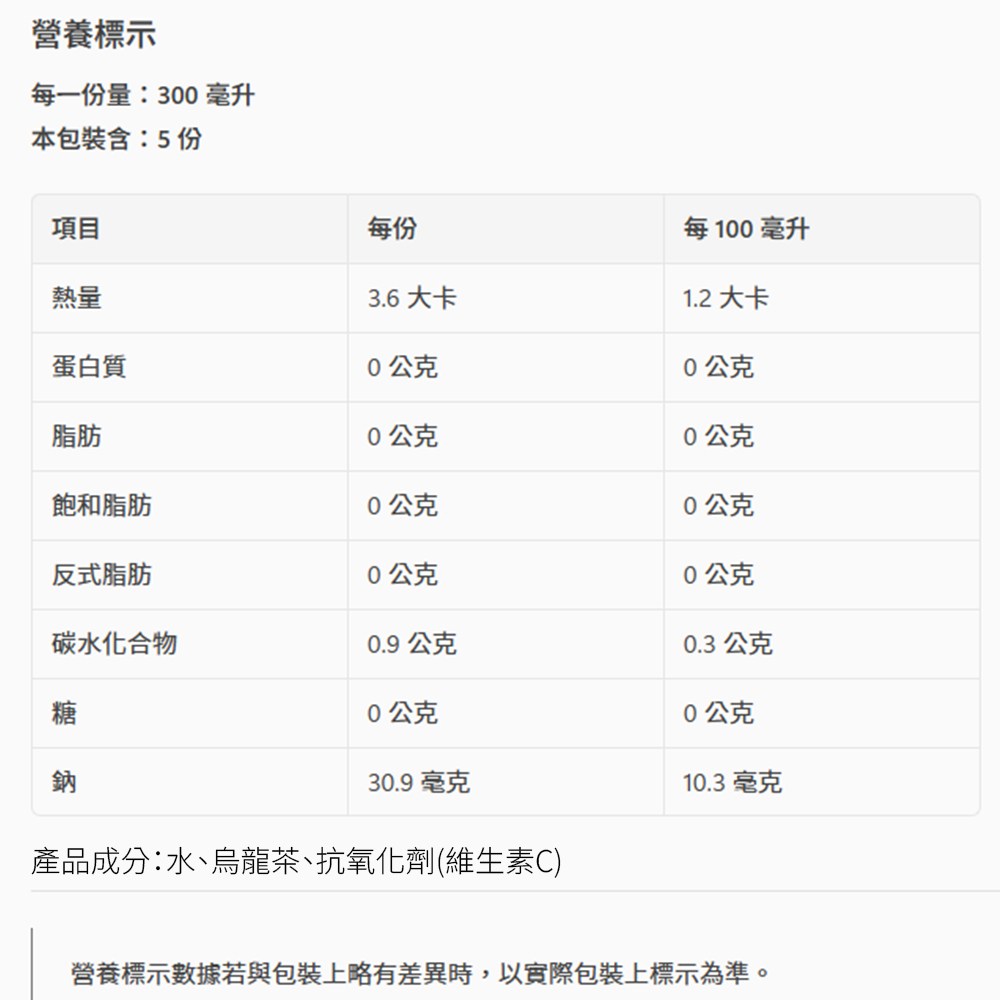Select the 脂肪 row label
The image size is (1000, 1000).
click(76, 436)
